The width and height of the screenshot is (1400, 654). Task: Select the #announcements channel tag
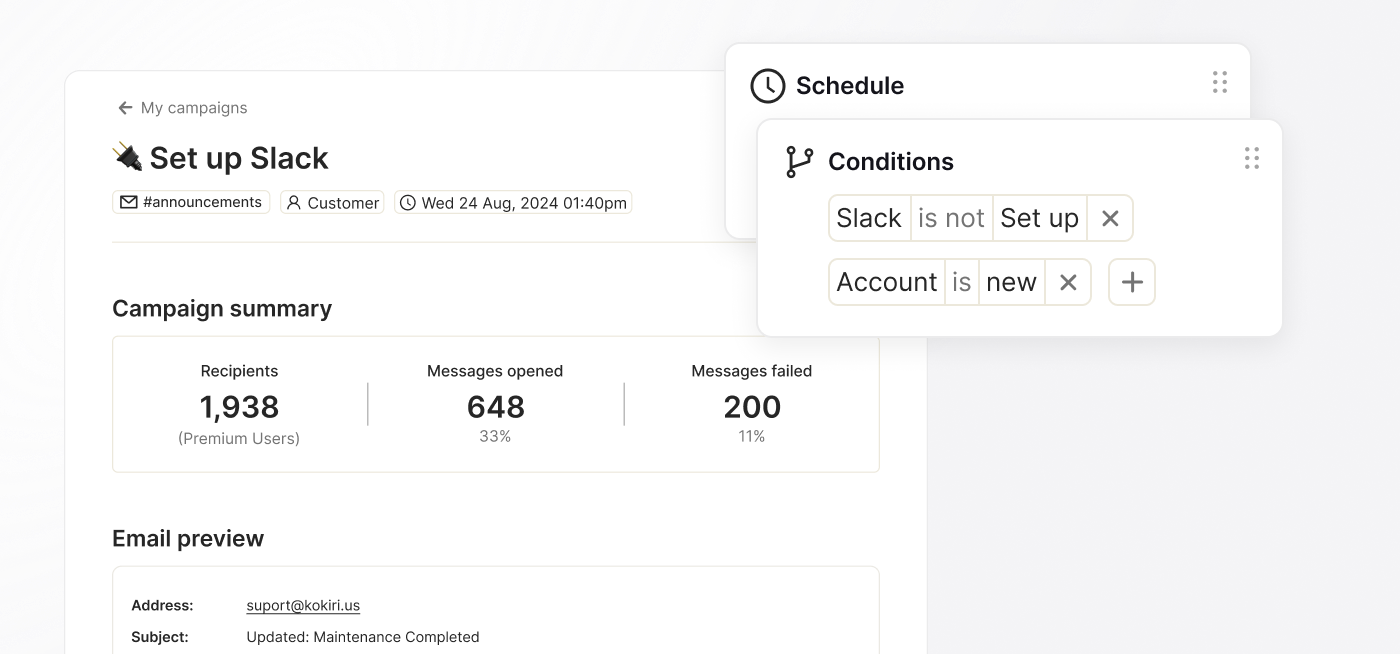[x=191, y=202]
